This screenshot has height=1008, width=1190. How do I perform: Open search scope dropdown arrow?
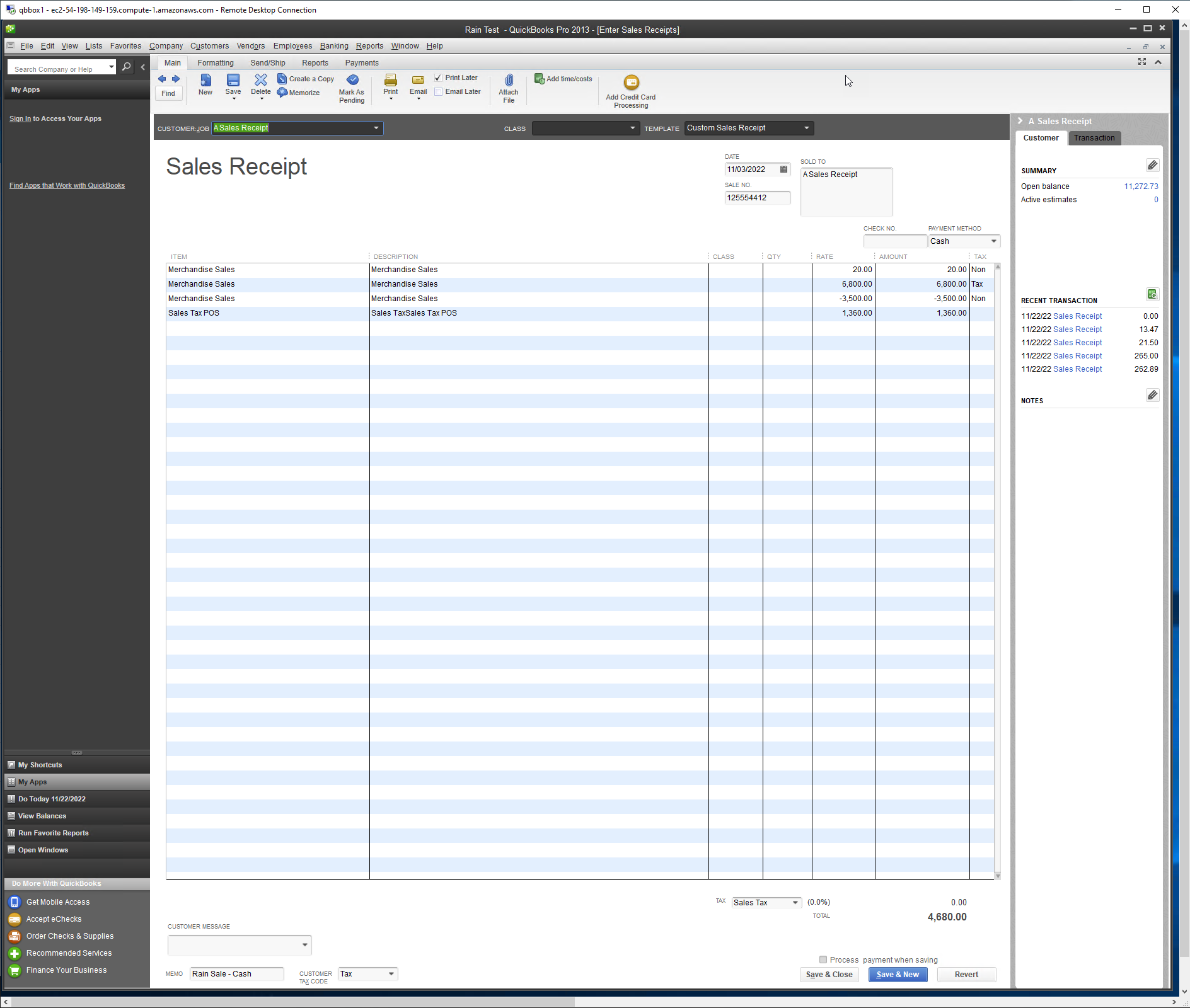[111, 67]
